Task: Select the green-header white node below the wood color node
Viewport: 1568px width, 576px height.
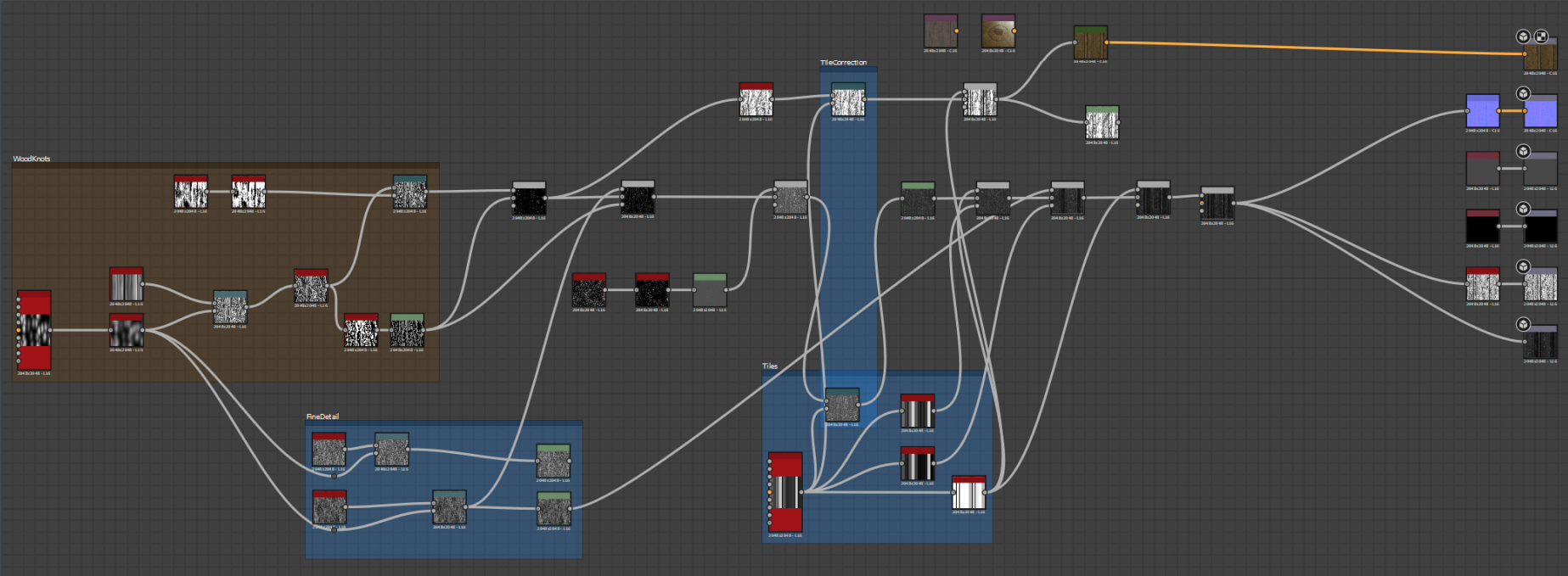Action: click(x=1102, y=122)
